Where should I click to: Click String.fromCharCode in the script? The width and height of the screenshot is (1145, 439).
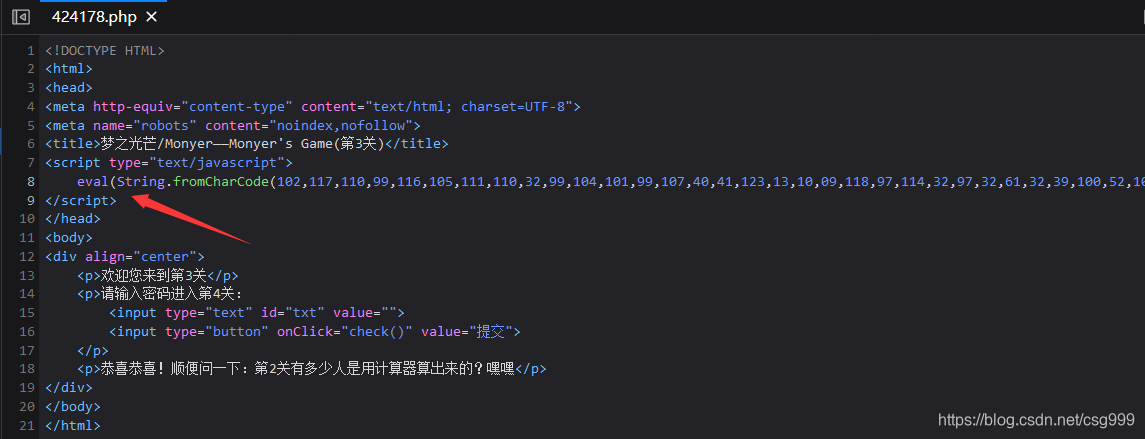[x=193, y=181]
